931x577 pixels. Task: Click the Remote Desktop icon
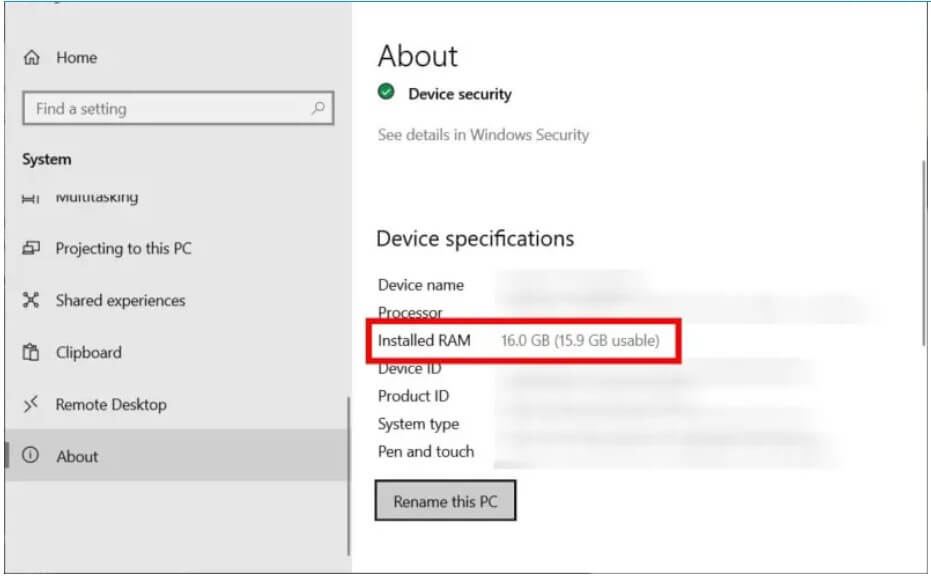[31, 405]
